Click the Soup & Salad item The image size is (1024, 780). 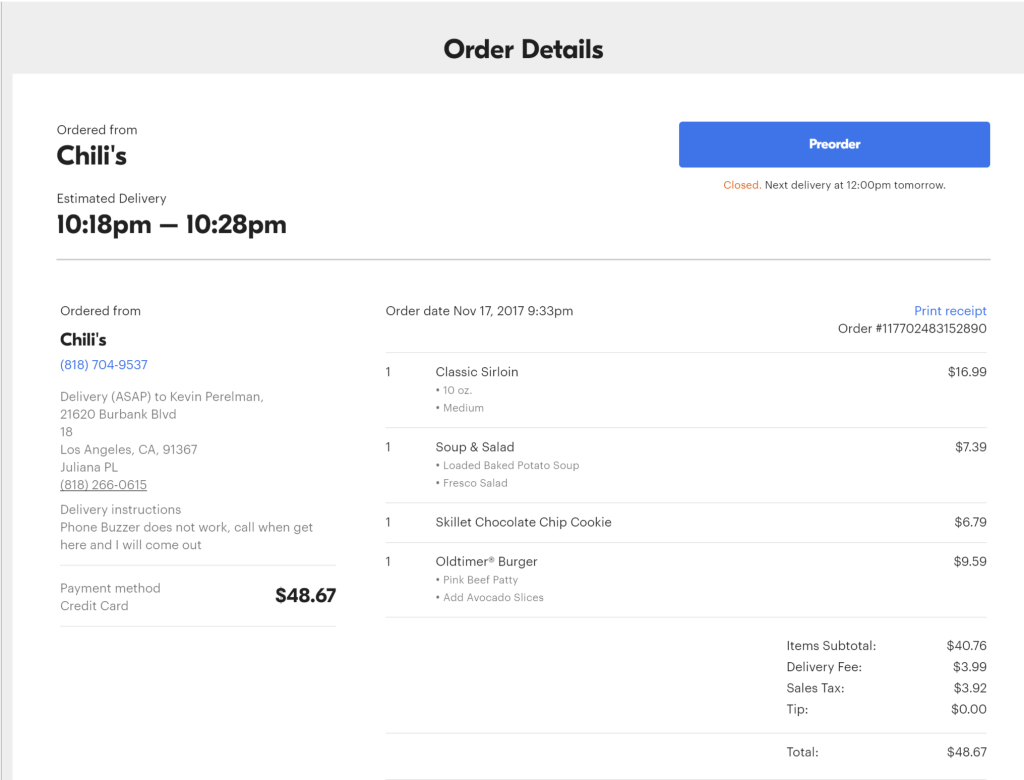click(475, 447)
